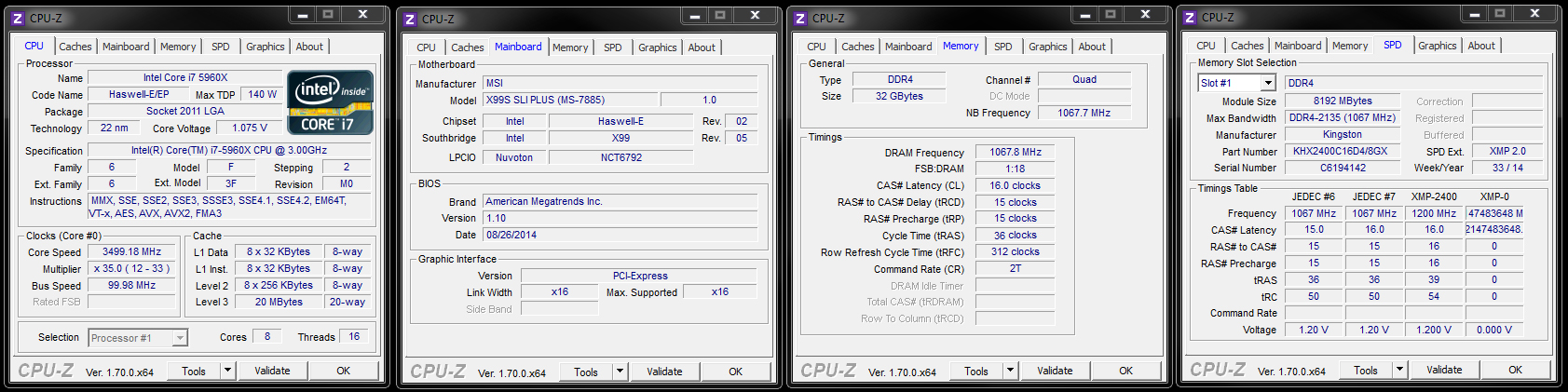Click the Multiplier value x 35.0

coord(132,269)
